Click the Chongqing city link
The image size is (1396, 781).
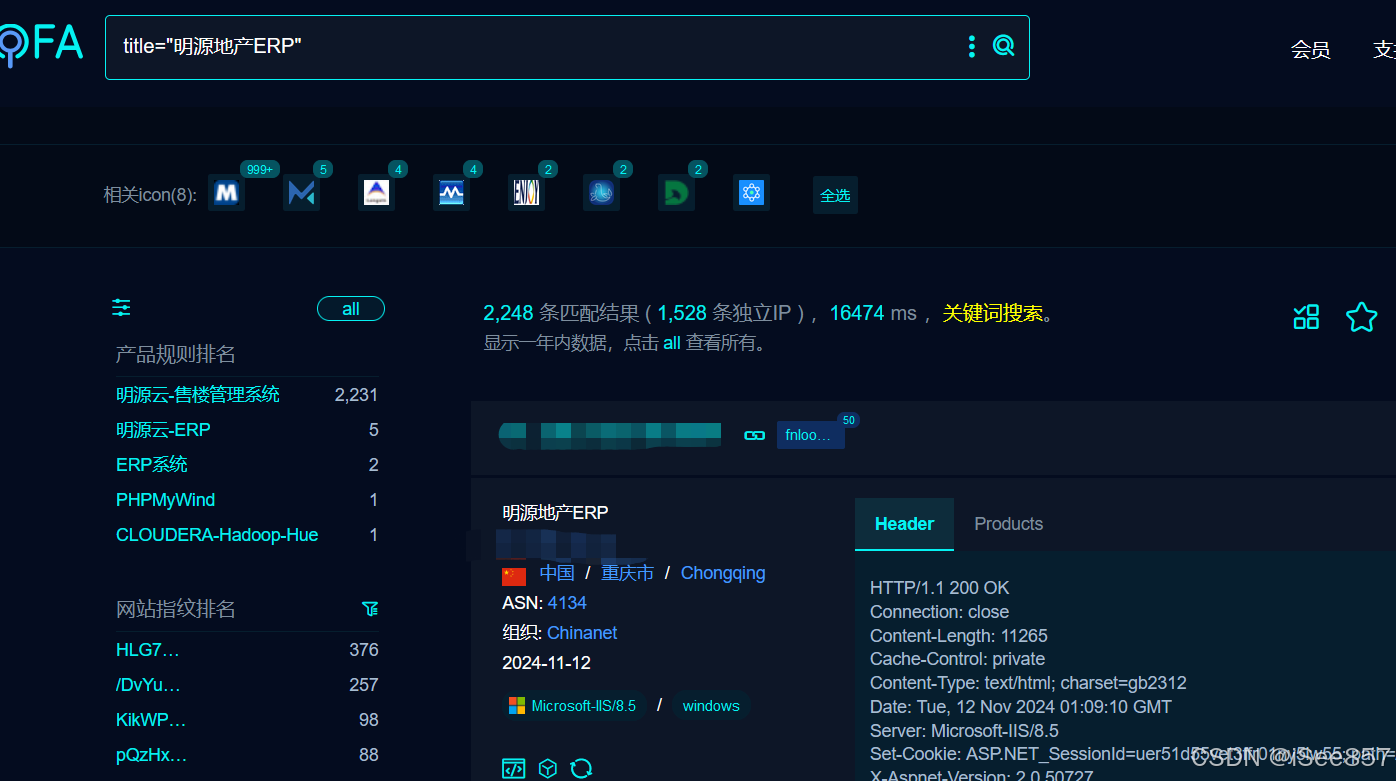tap(723, 573)
